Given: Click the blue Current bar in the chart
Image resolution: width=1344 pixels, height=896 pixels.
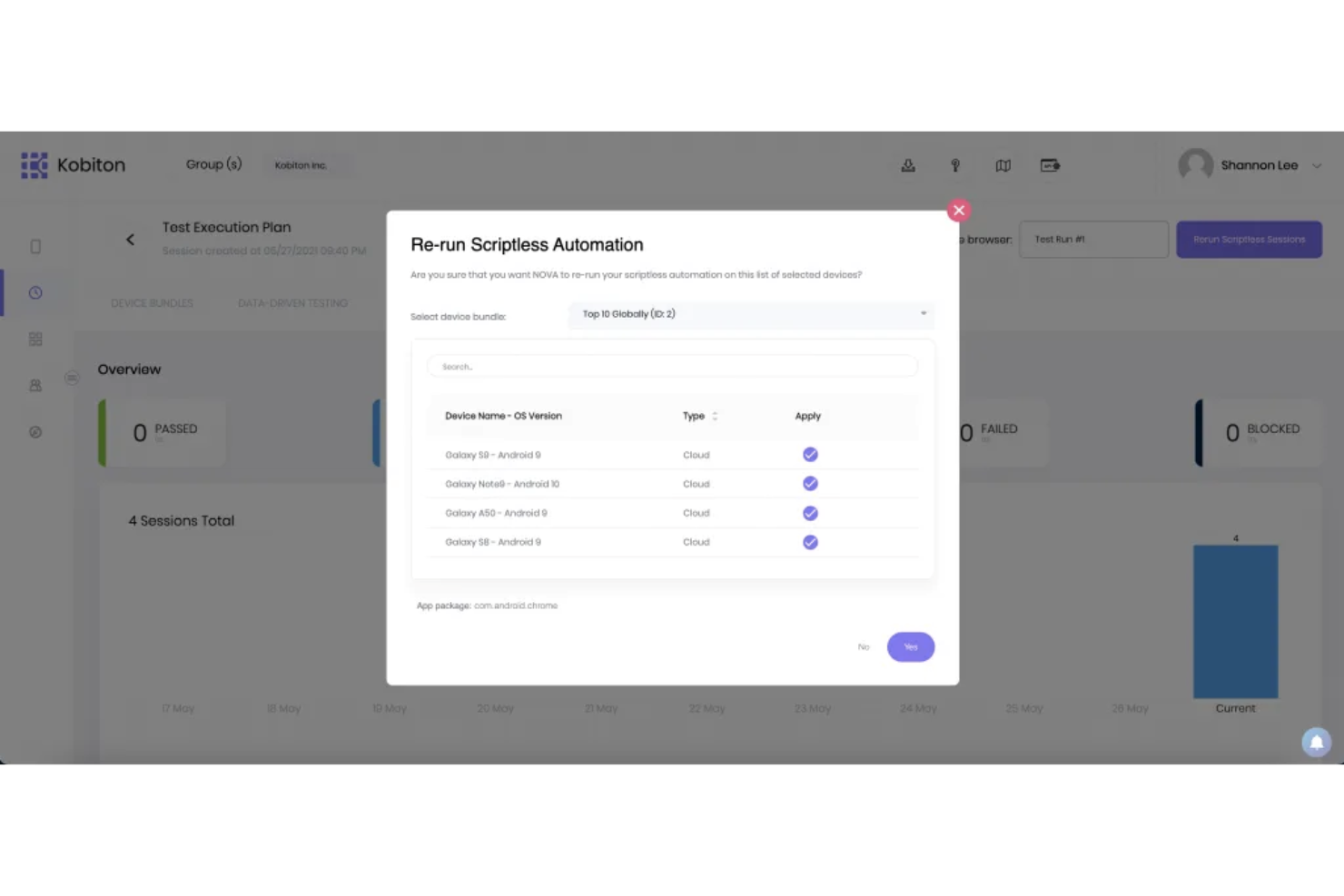Looking at the screenshot, I should [x=1235, y=622].
